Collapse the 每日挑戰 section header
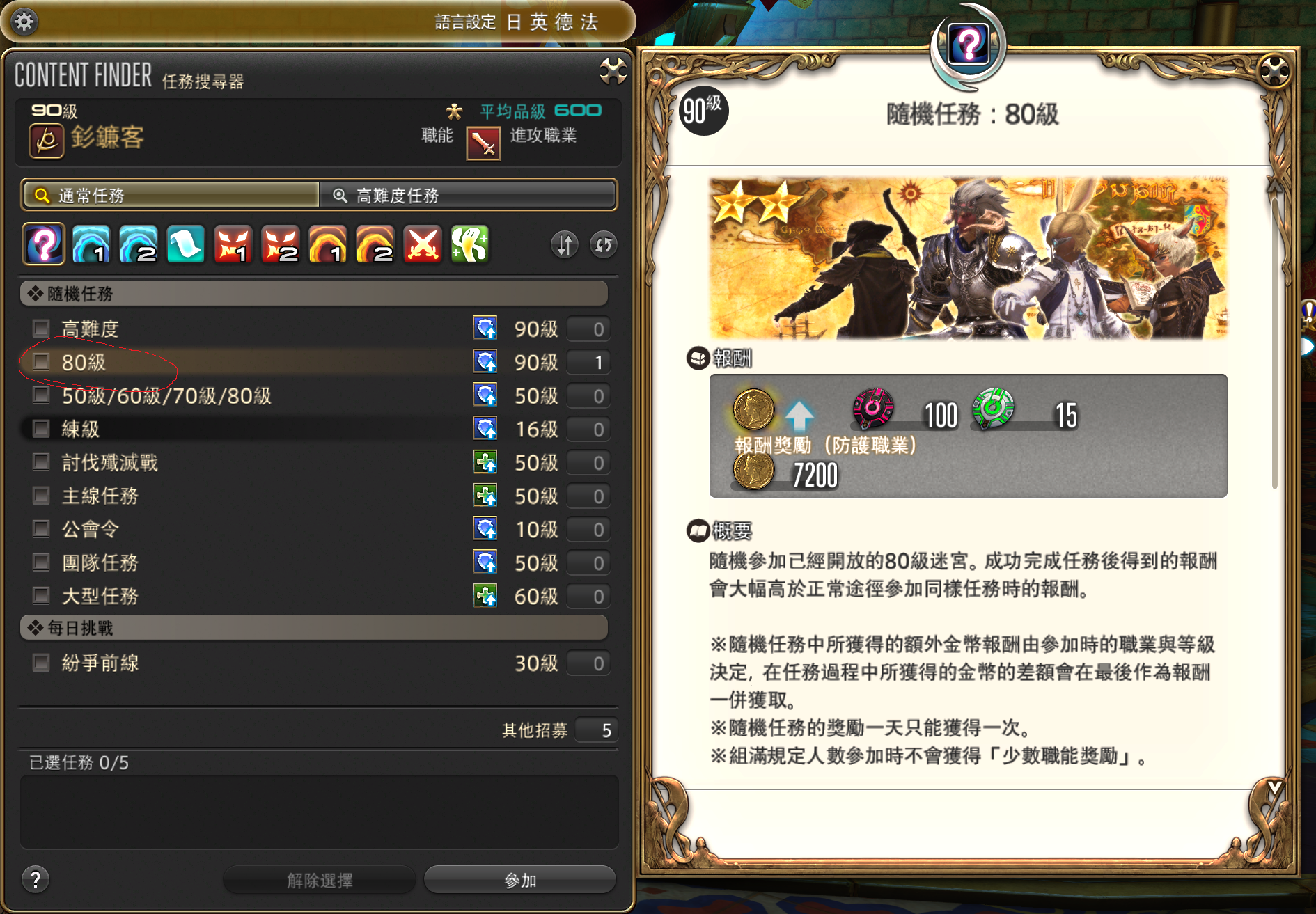This screenshot has width=1316, height=914. click(314, 628)
